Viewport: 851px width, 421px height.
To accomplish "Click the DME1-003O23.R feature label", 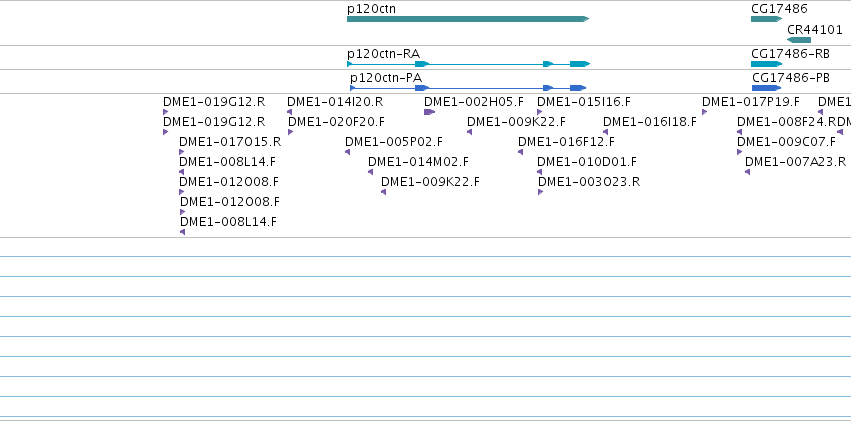I will [x=589, y=181].
